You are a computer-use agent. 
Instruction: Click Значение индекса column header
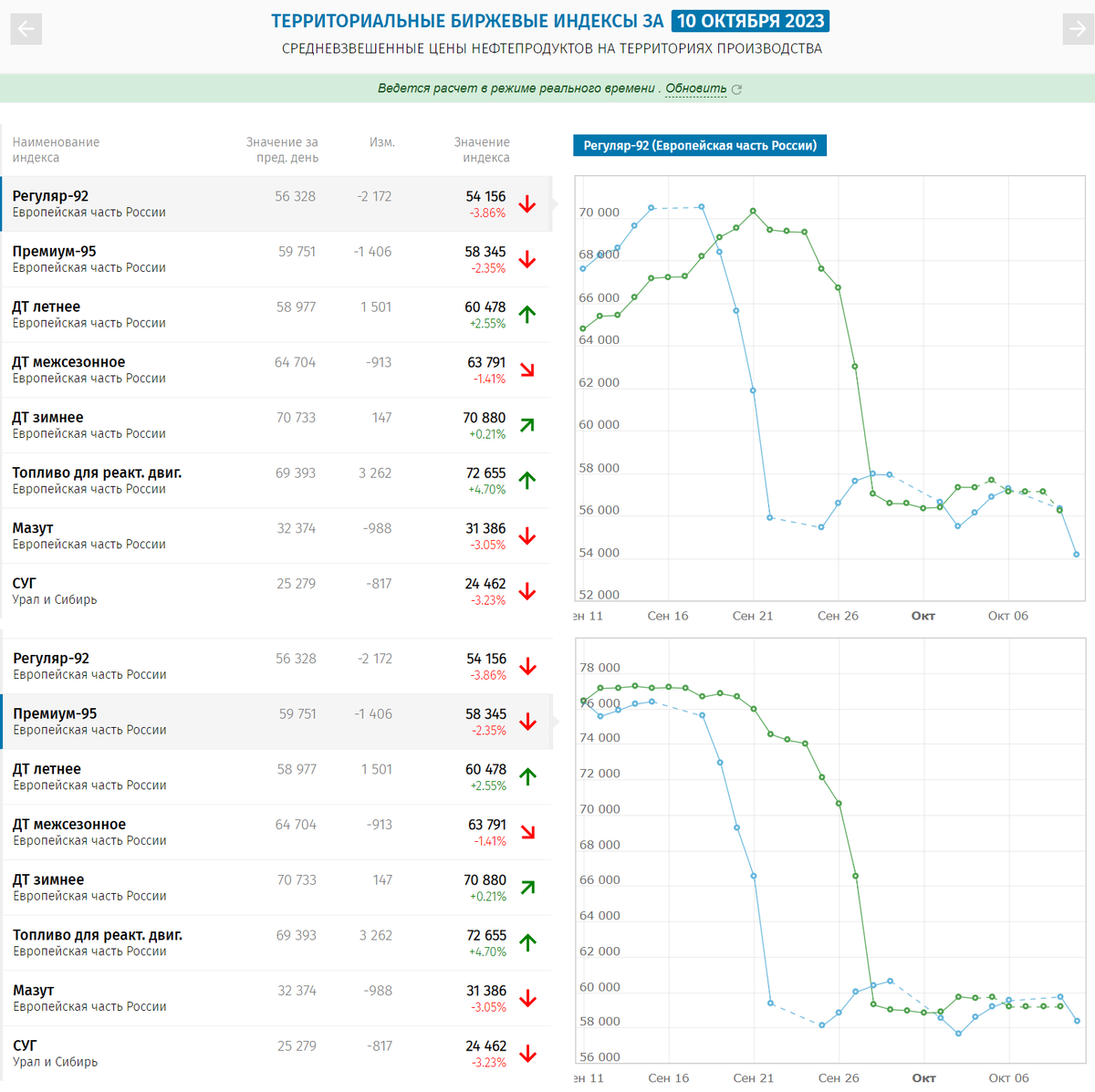[x=482, y=150]
